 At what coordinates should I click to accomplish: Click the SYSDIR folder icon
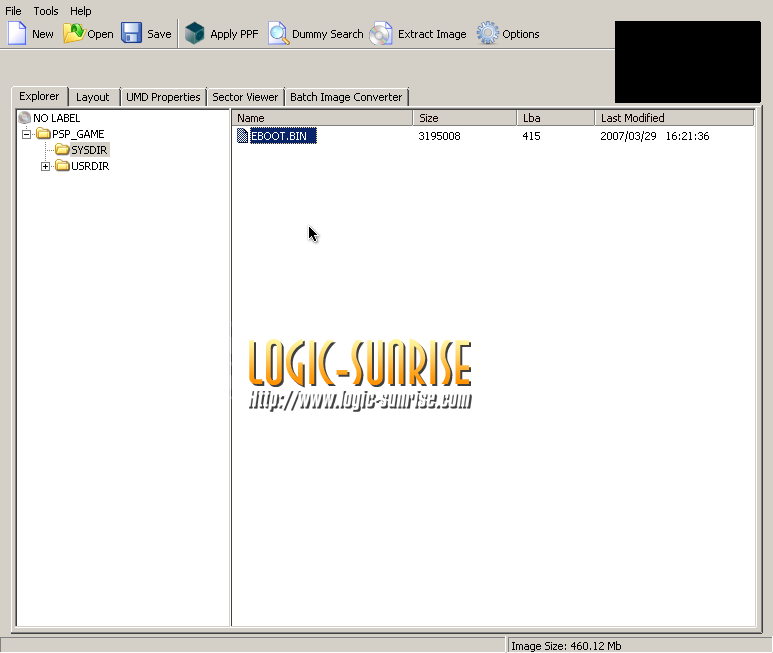pyautogui.click(x=62, y=149)
